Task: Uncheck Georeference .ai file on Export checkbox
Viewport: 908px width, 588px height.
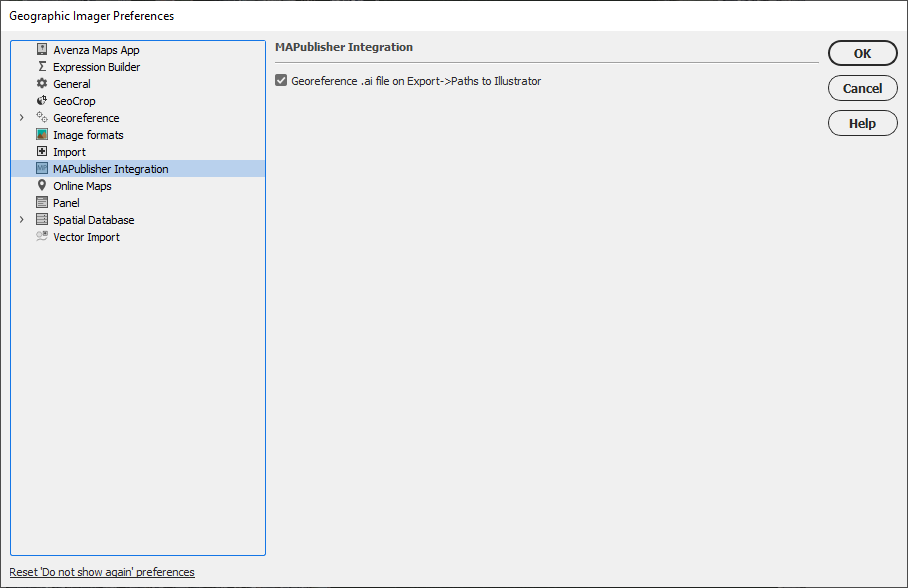Action: click(x=281, y=81)
